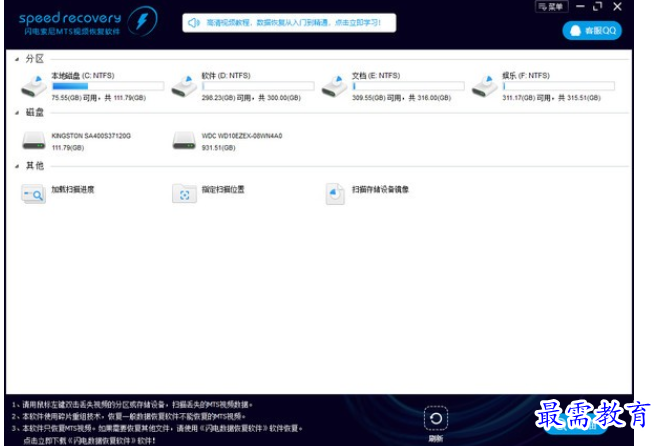The image size is (659, 446).
Task: Click the speaker icon in tutorial banner
Action: pos(194,23)
